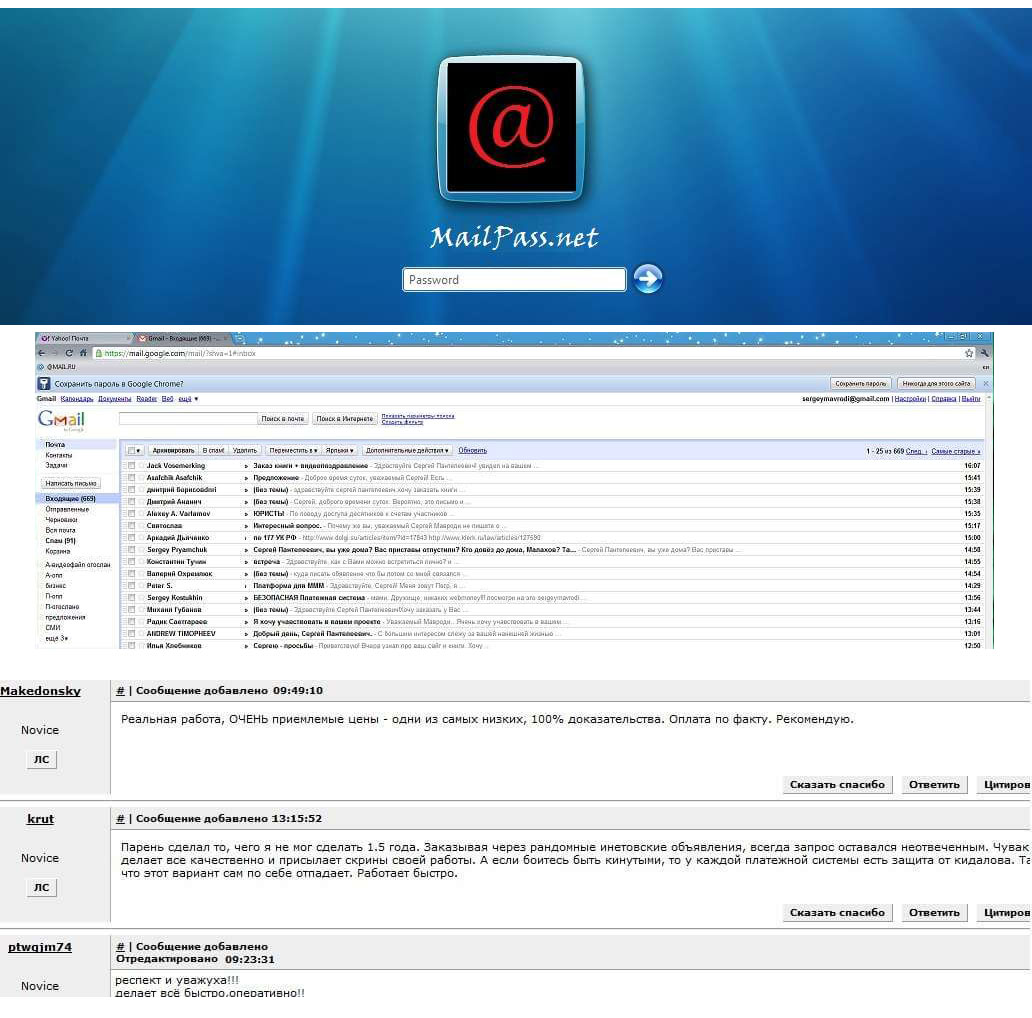
Task: Open the Календарь link
Action: coord(77,399)
